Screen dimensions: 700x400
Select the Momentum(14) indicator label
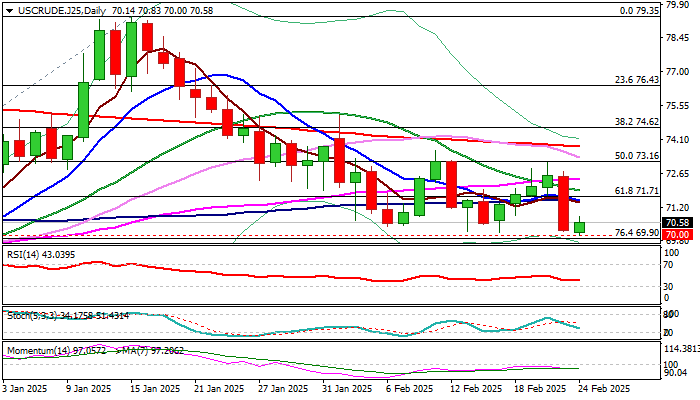pyautogui.click(x=42, y=350)
